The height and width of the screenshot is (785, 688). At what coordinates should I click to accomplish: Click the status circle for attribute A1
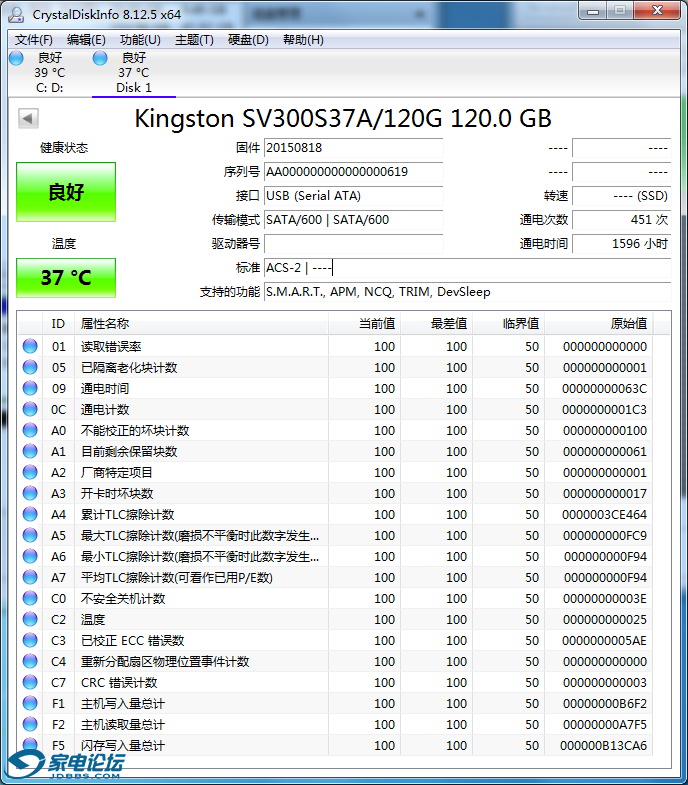pyautogui.click(x=30, y=451)
